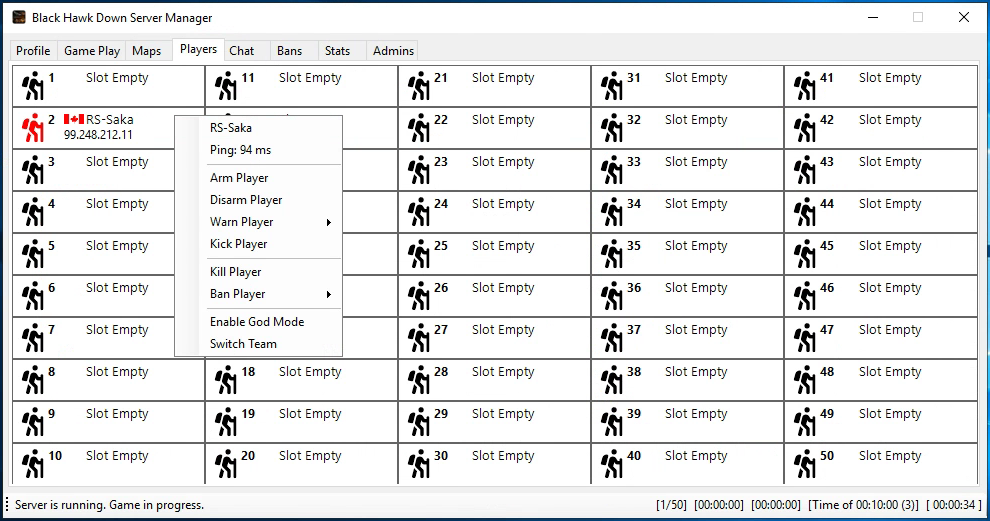Click the soldier icon in slot 8

click(x=33, y=380)
